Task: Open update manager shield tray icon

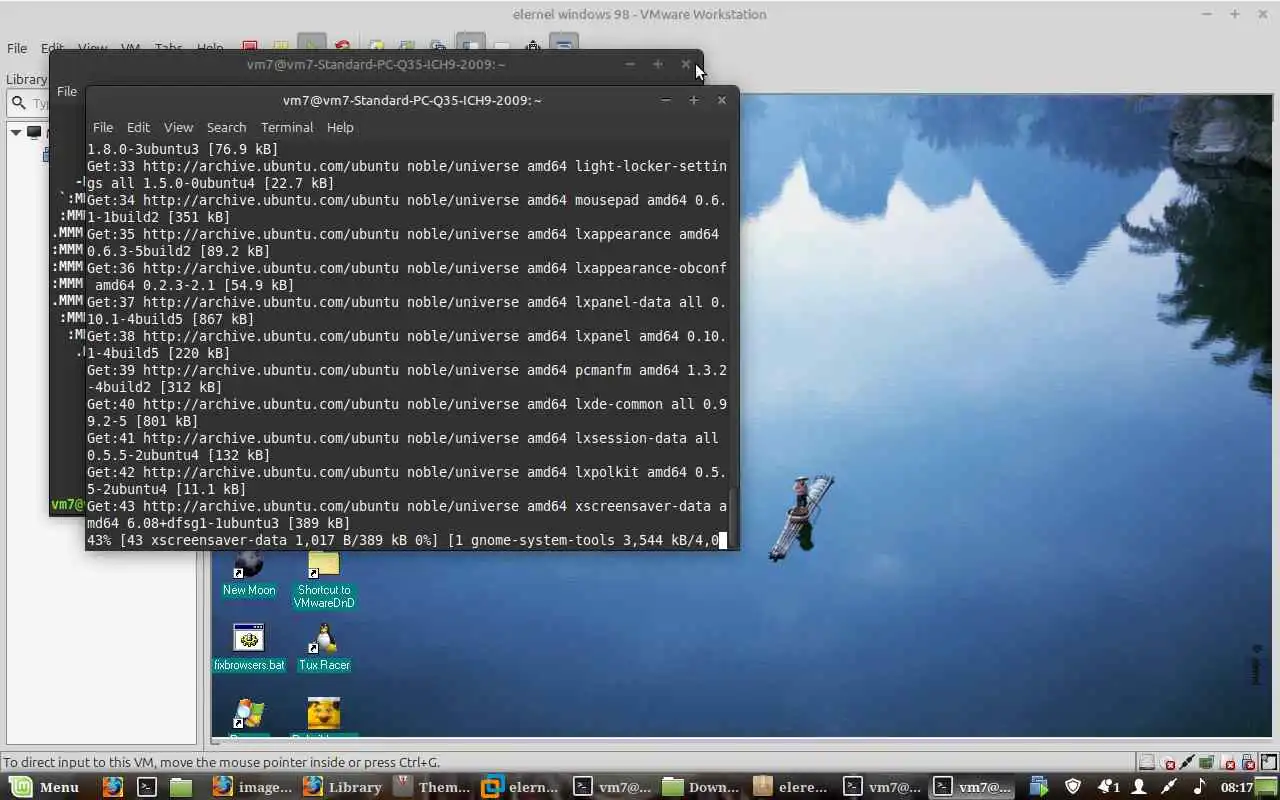Action: [x=1073, y=787]
